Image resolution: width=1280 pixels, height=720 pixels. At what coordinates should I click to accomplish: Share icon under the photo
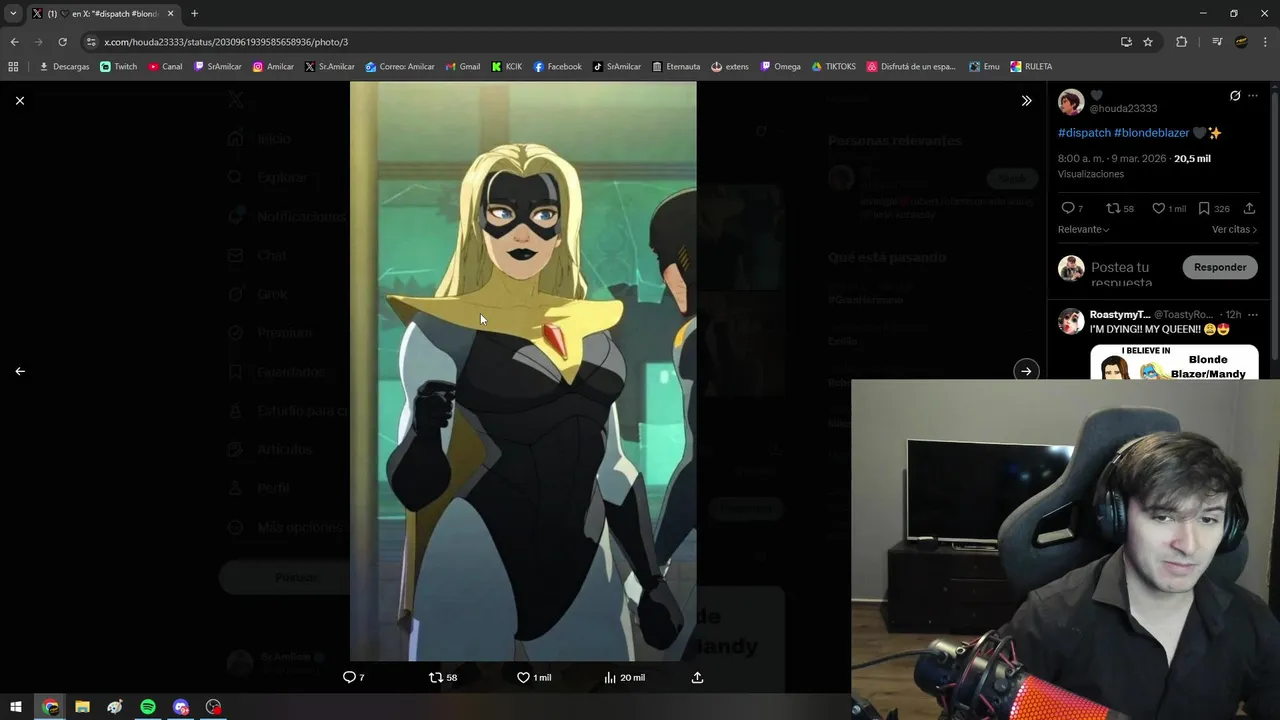pyautogui.click(x=697, y=677)
